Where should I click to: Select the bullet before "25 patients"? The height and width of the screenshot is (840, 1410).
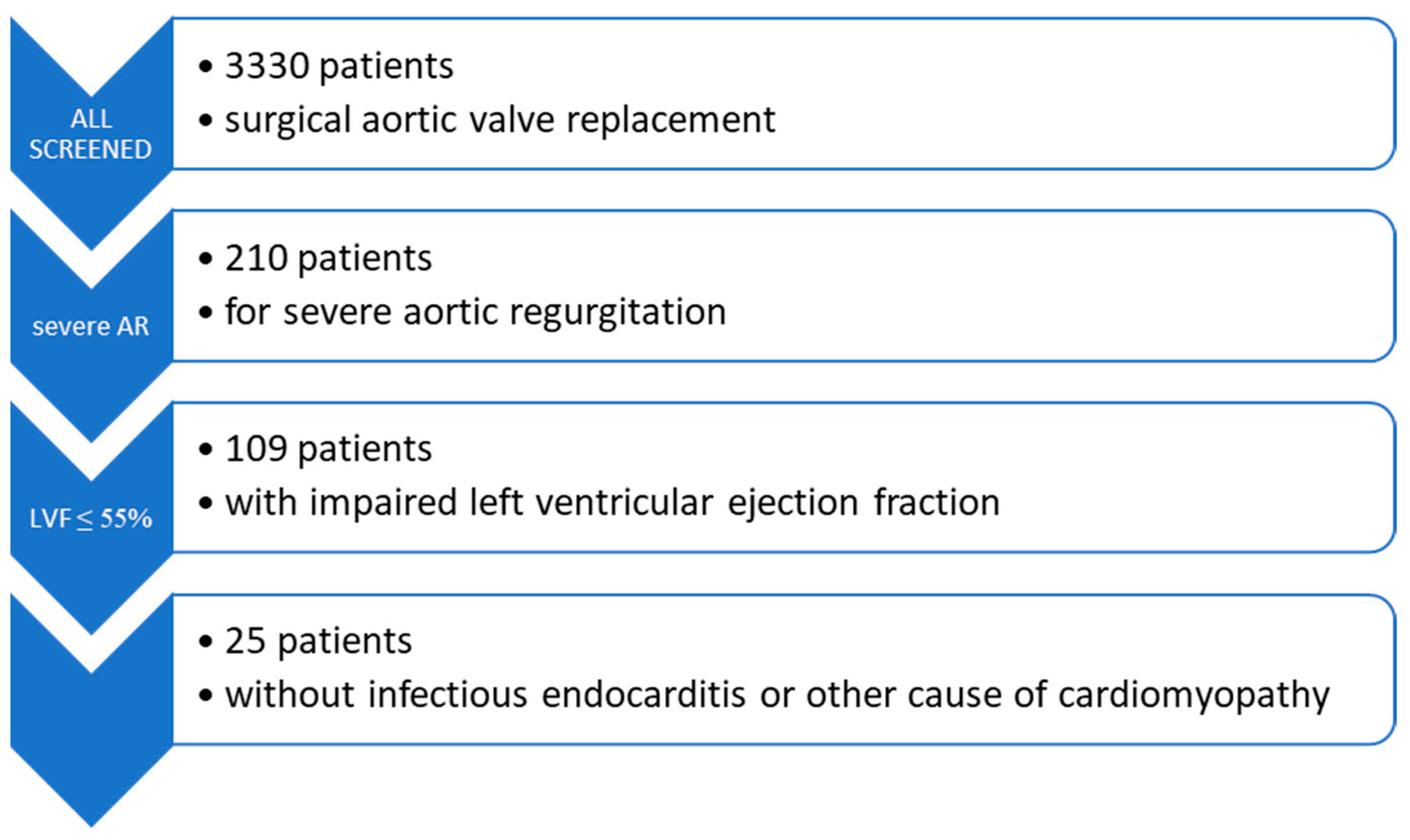(206, 642)
